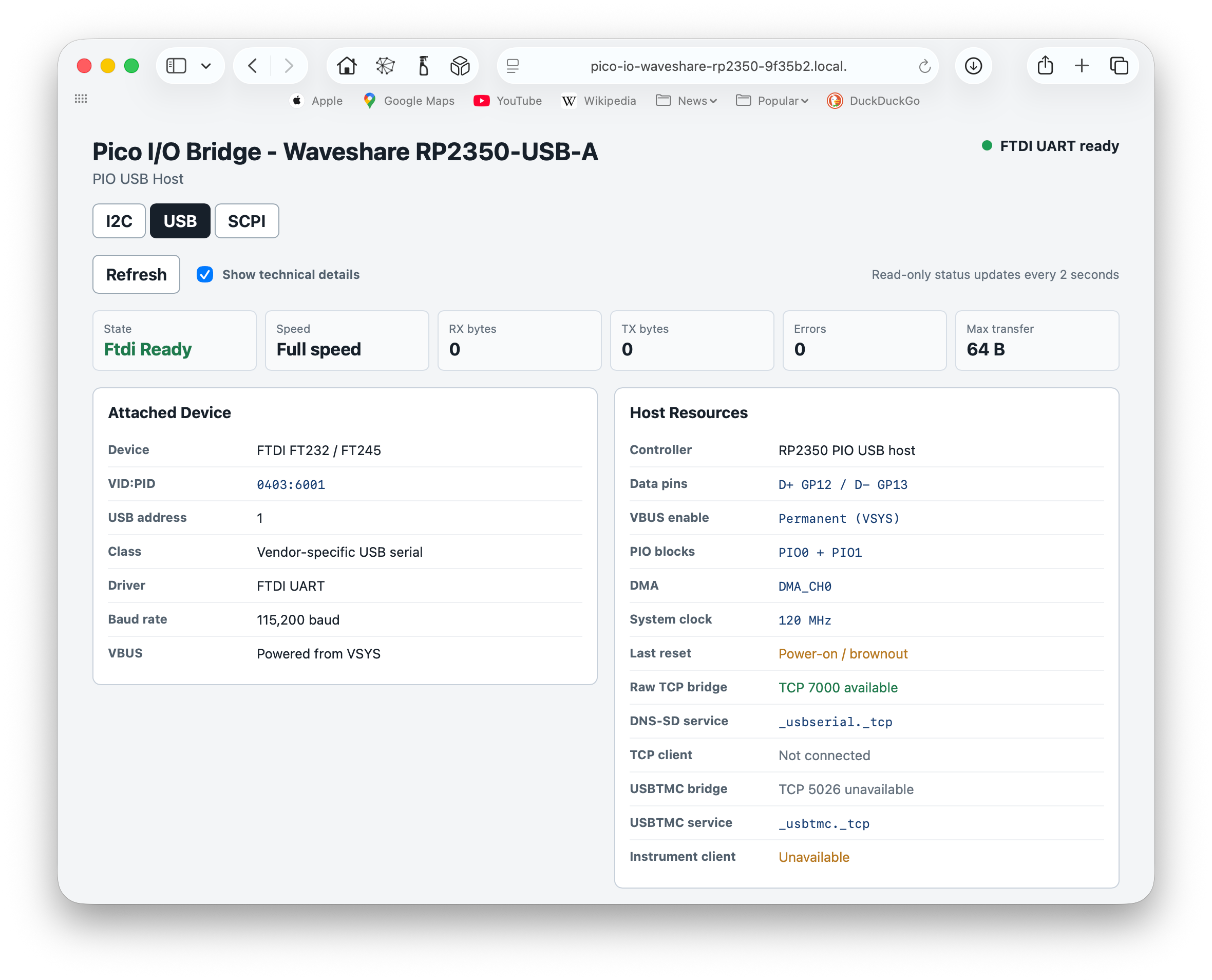This screenshot has height=980, width=1212.
Task: Show downloads with the arrow-circle icon
Action: point(973,66)
